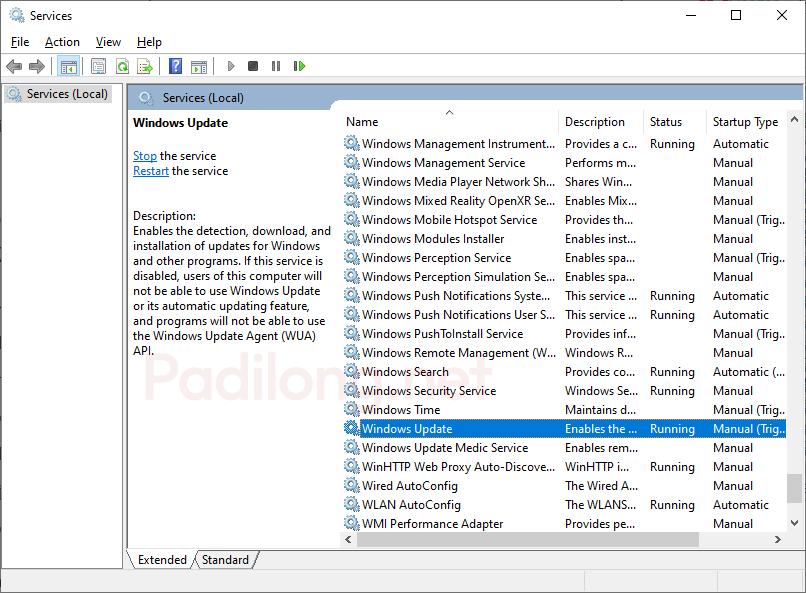Open the Action menu
The height and width of the screenshot is (593, 806).
point(62,41)
